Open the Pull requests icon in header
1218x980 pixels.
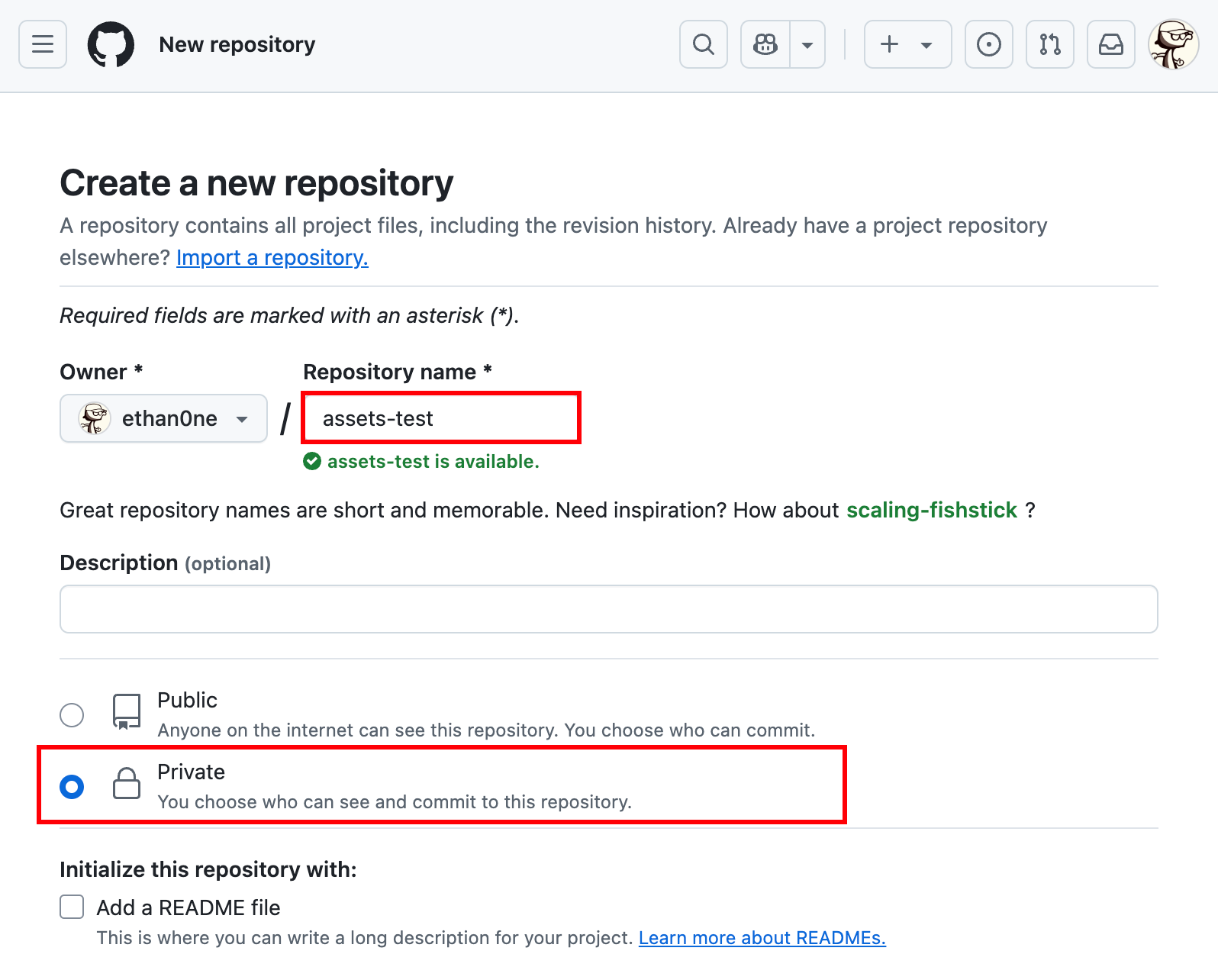click(1050, 44)
